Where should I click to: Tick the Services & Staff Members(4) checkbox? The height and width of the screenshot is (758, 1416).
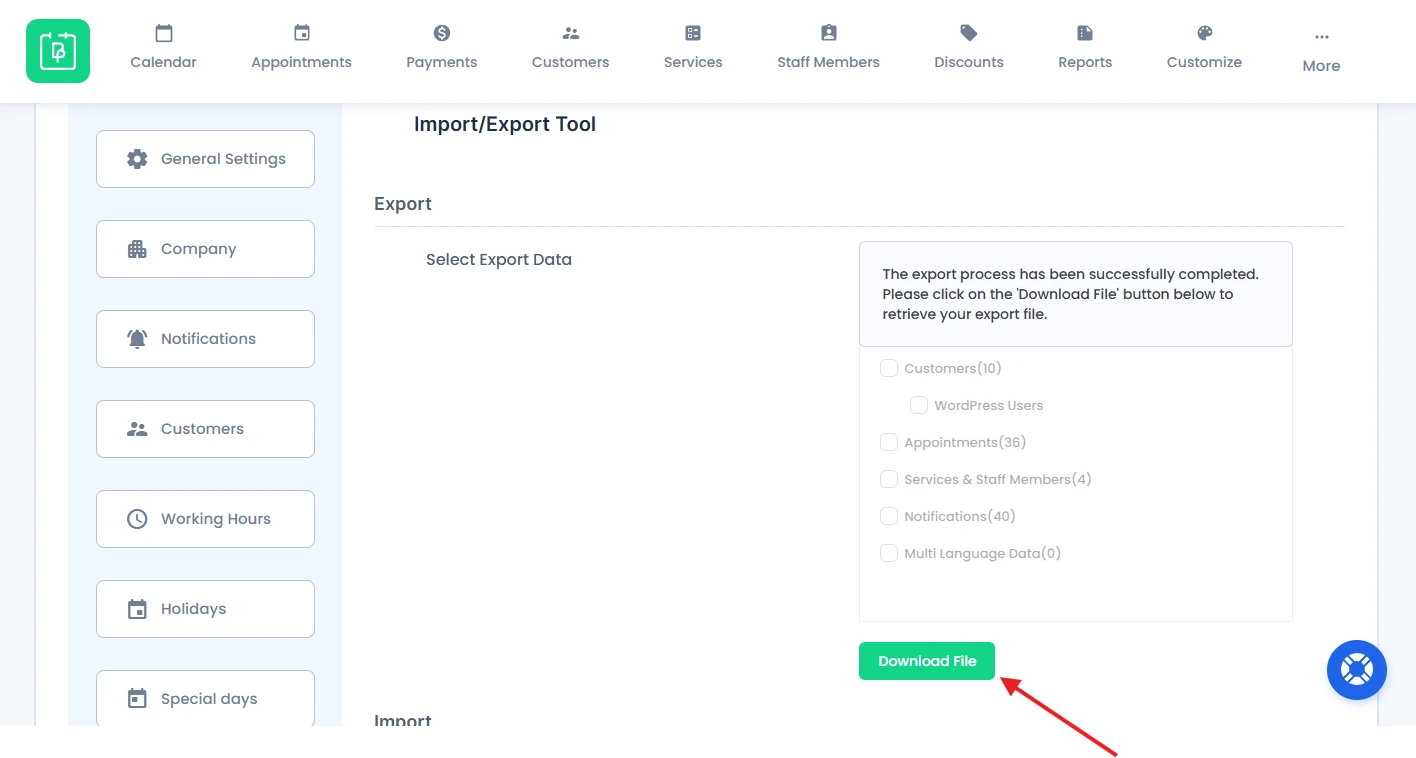pos(889,479)
